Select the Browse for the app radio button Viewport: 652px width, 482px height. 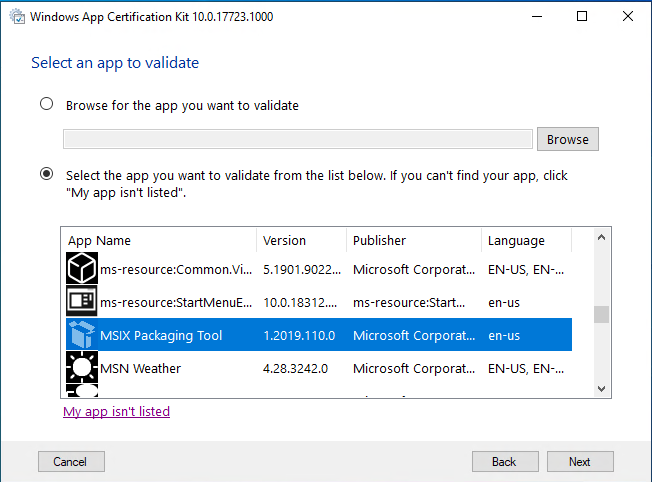point(47,104)
